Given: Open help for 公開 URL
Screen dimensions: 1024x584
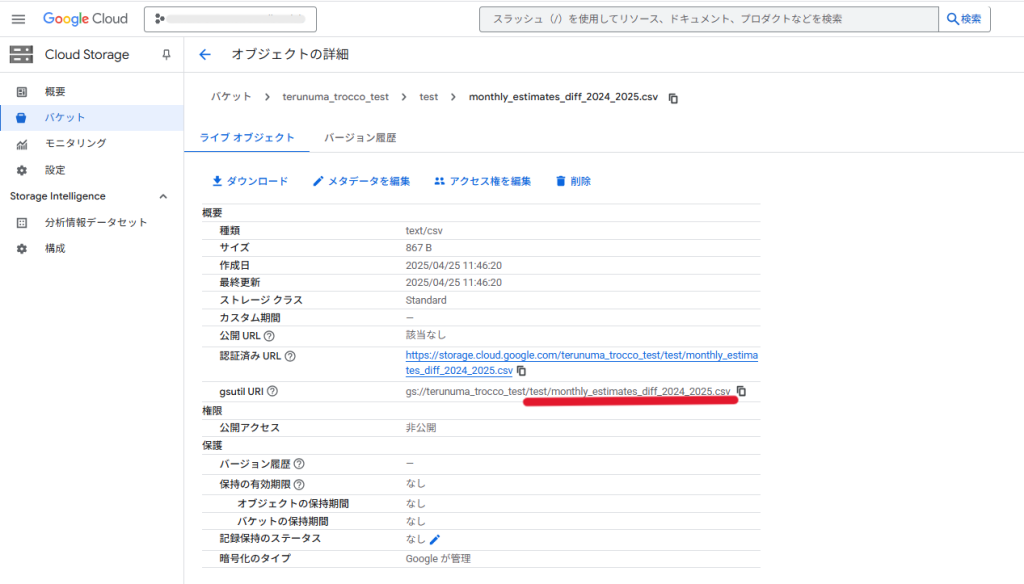Looking at the screenshot, I should [x=269, y=336].
